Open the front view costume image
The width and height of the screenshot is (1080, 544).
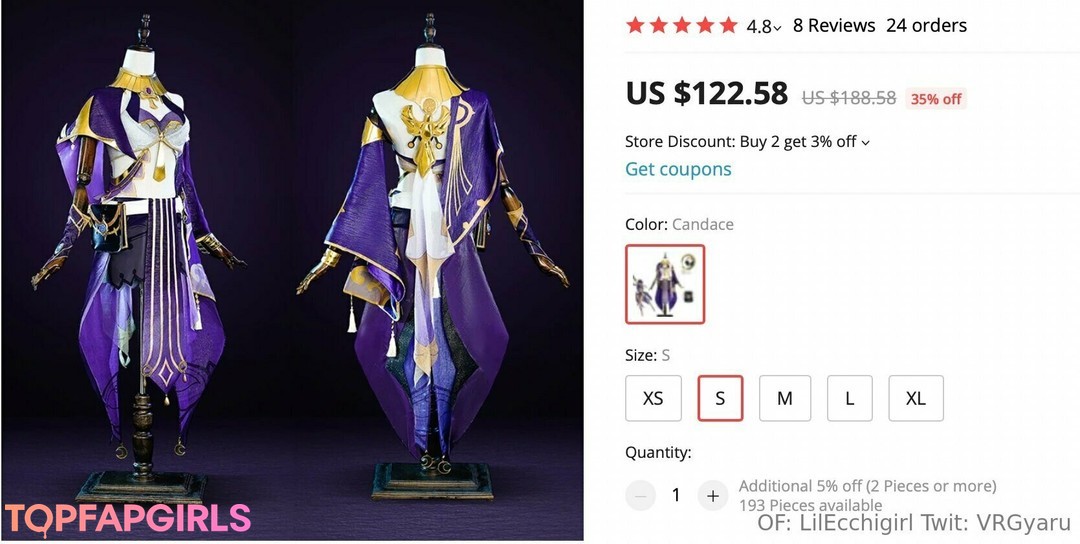pyautogui.click(x=145, y=260)
